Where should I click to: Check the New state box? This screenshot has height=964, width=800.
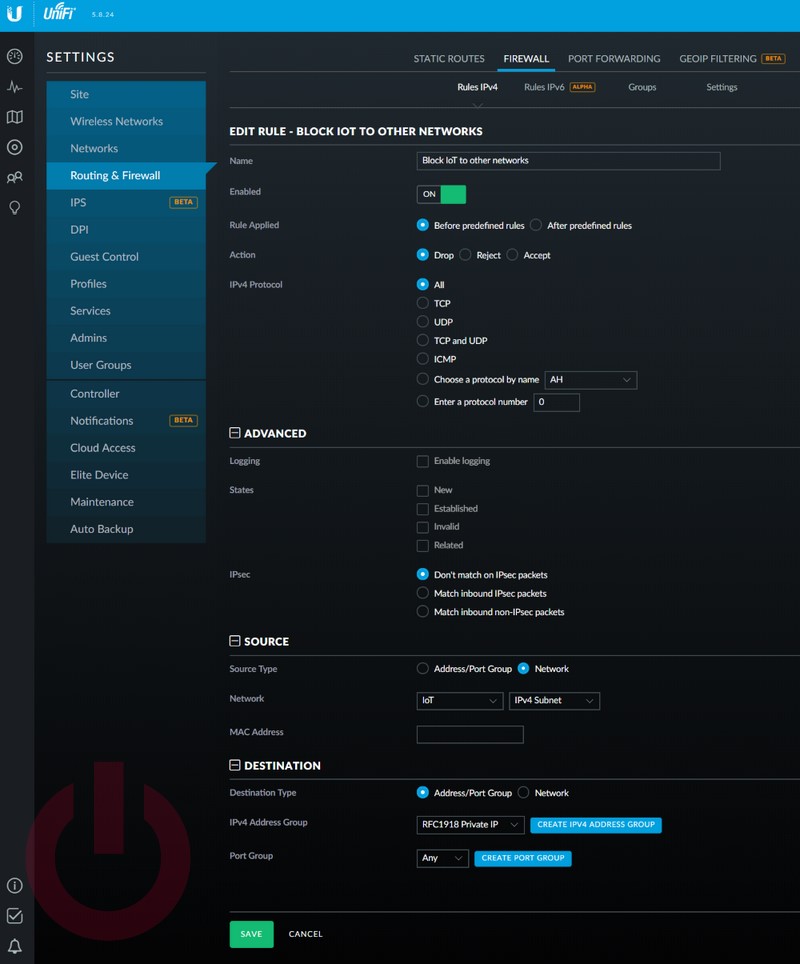pos(422,491)
